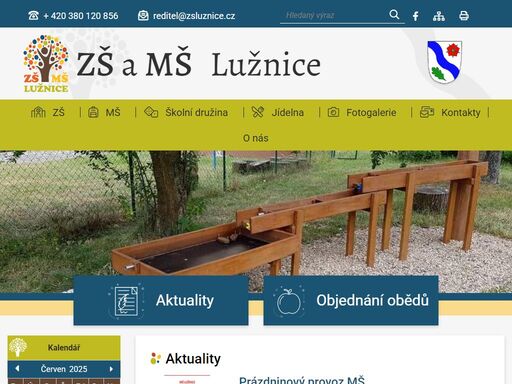Screen dimensions: 512x384
Task: Click the Kalendář widget heading
Action: 64,348
